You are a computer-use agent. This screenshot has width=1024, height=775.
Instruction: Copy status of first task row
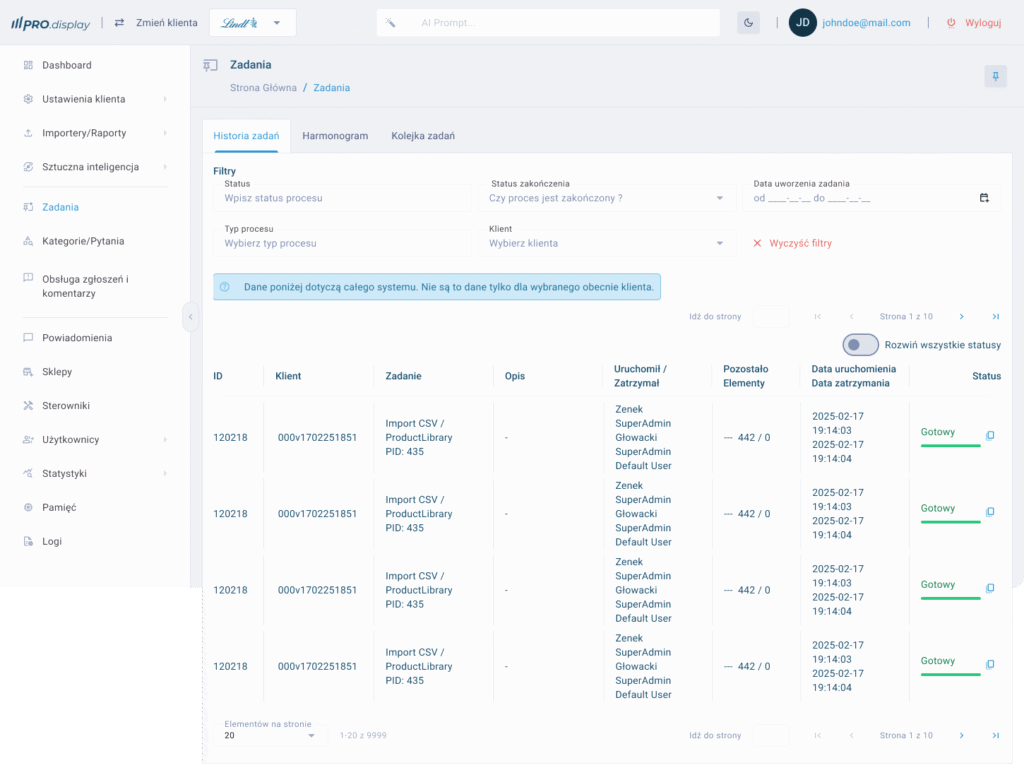tap(990, 436)
